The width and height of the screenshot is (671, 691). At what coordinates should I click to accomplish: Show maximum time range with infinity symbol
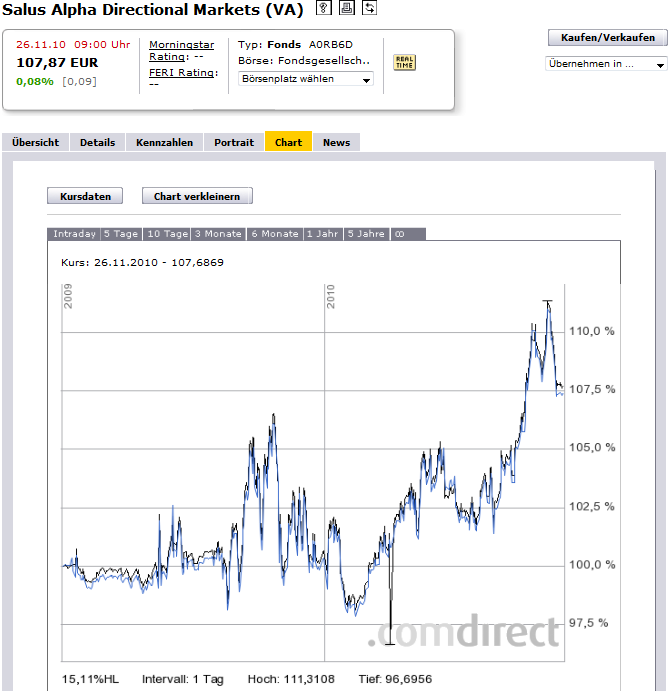coord(399,234)
